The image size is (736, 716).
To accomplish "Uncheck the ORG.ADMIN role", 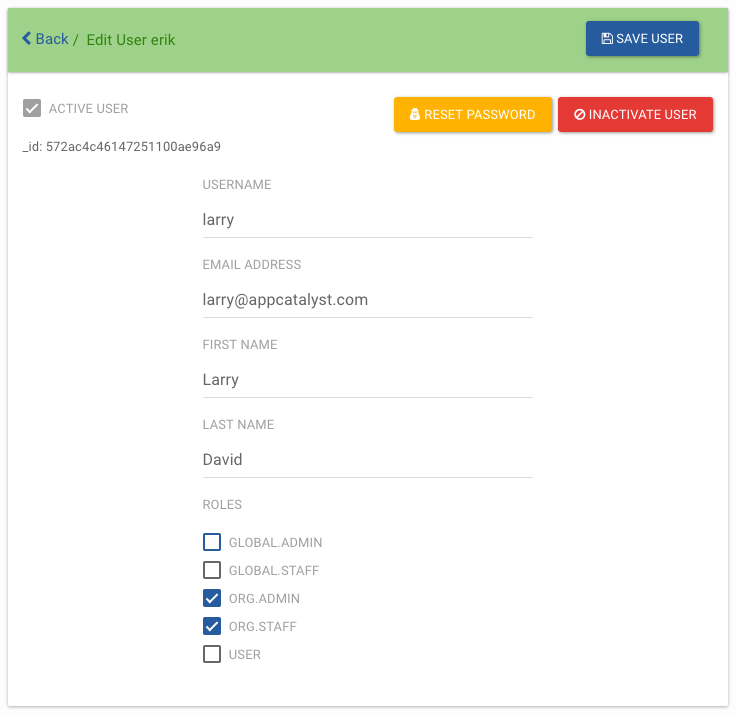I will [x=212, y=598].
